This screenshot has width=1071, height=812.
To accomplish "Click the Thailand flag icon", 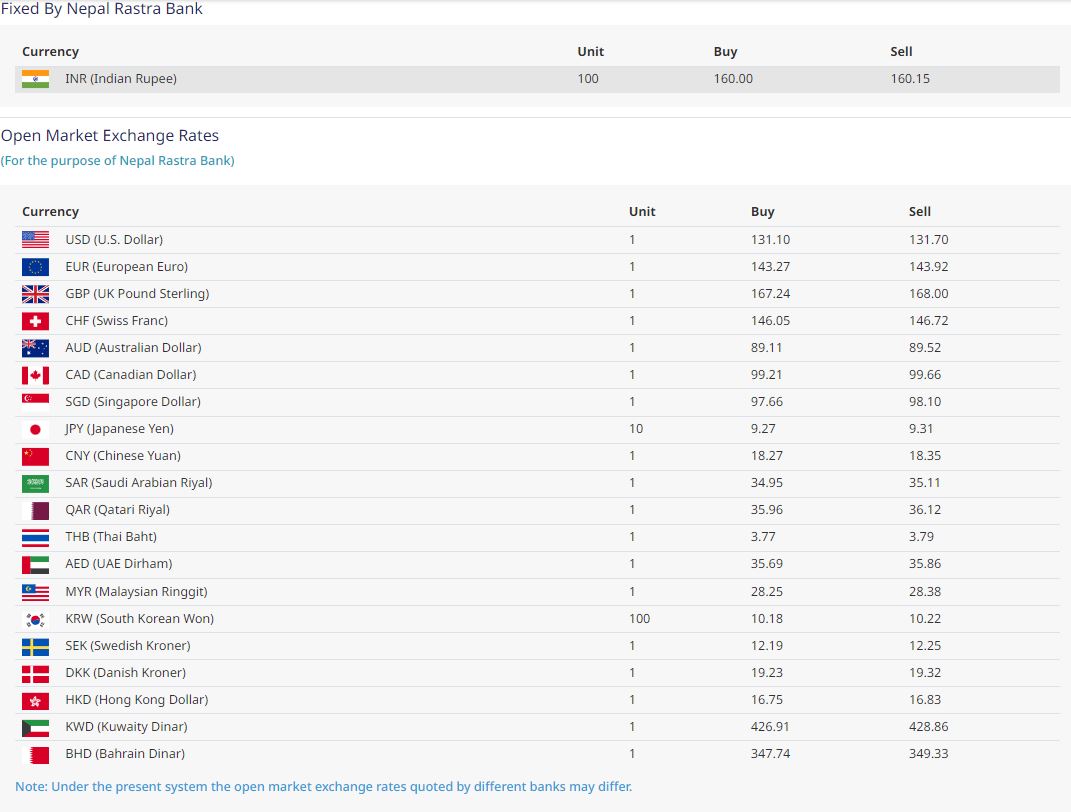I will pos(36,537).
